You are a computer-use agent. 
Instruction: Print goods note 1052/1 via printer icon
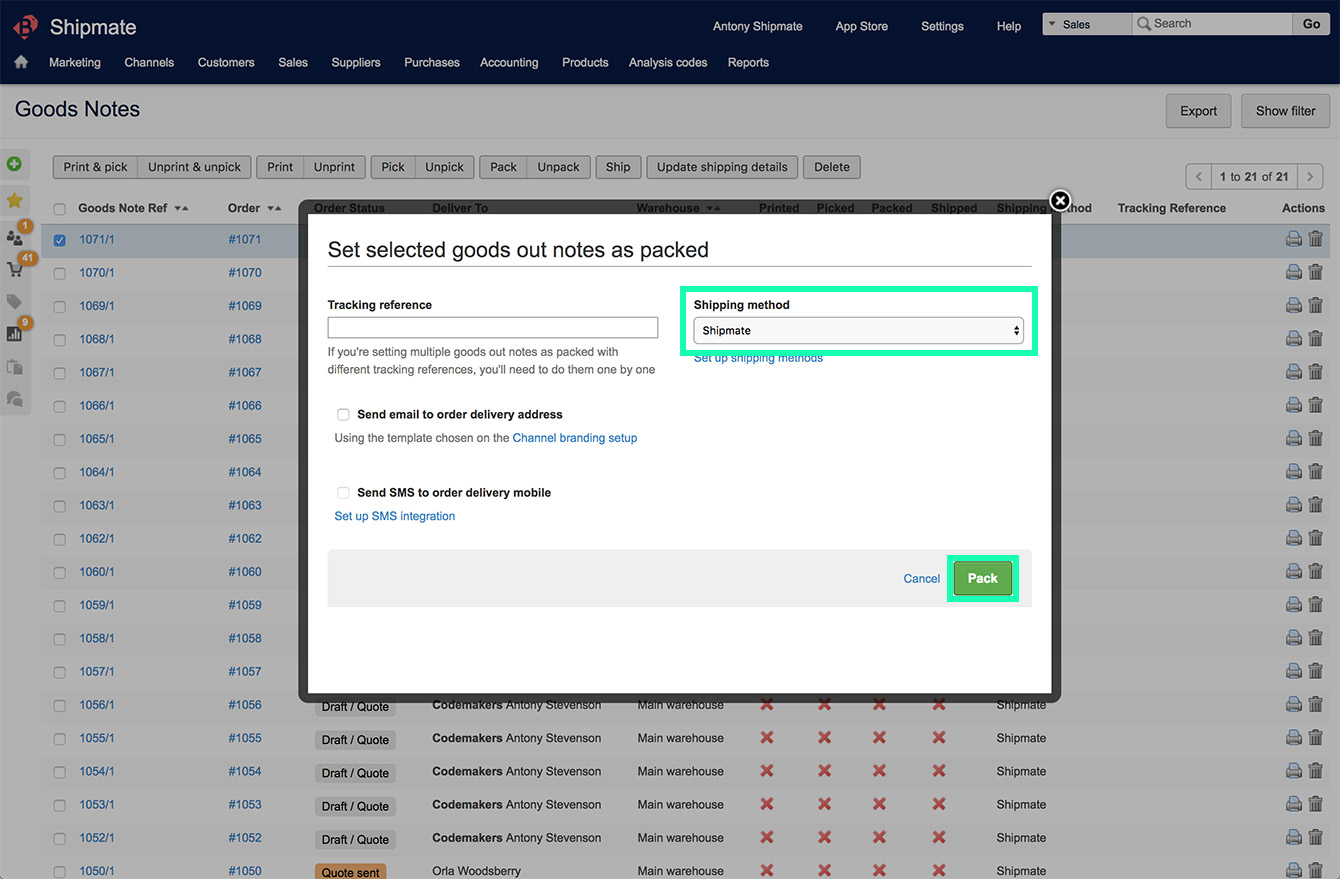pyautogui.click(x=1293, y=837)
